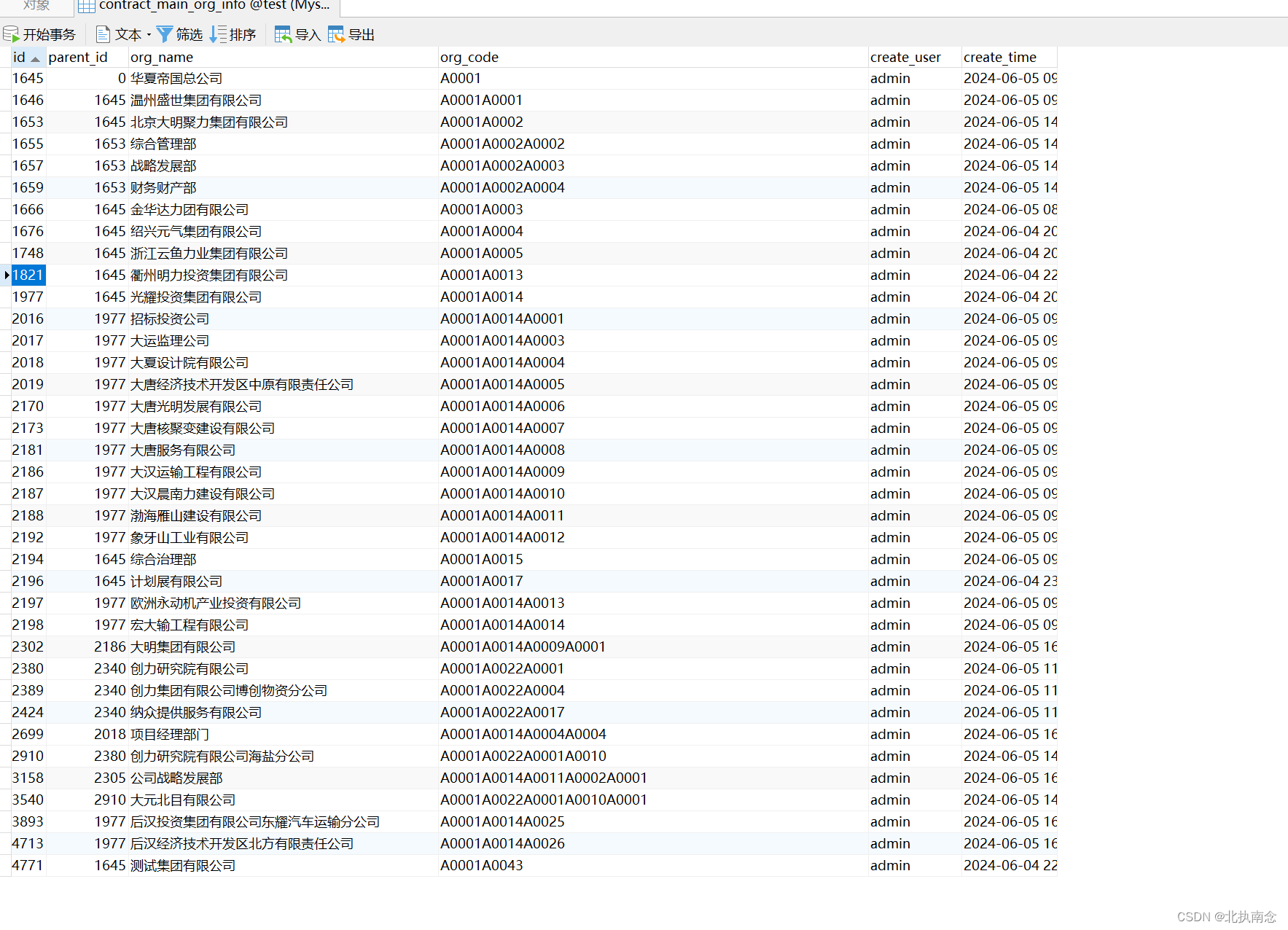Click the create_time cell in row 4771
1288x930 pixels.
pyautogui.click(x=1009, y=866)
